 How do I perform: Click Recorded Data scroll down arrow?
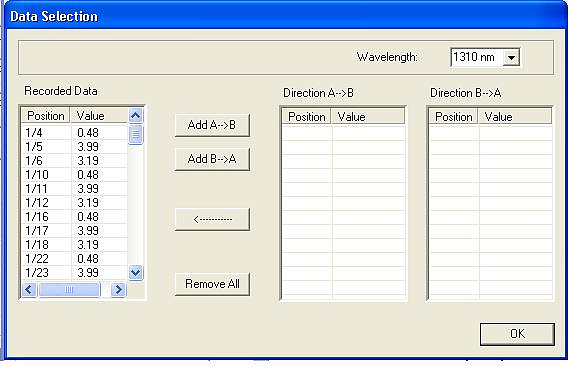(135, 272)
